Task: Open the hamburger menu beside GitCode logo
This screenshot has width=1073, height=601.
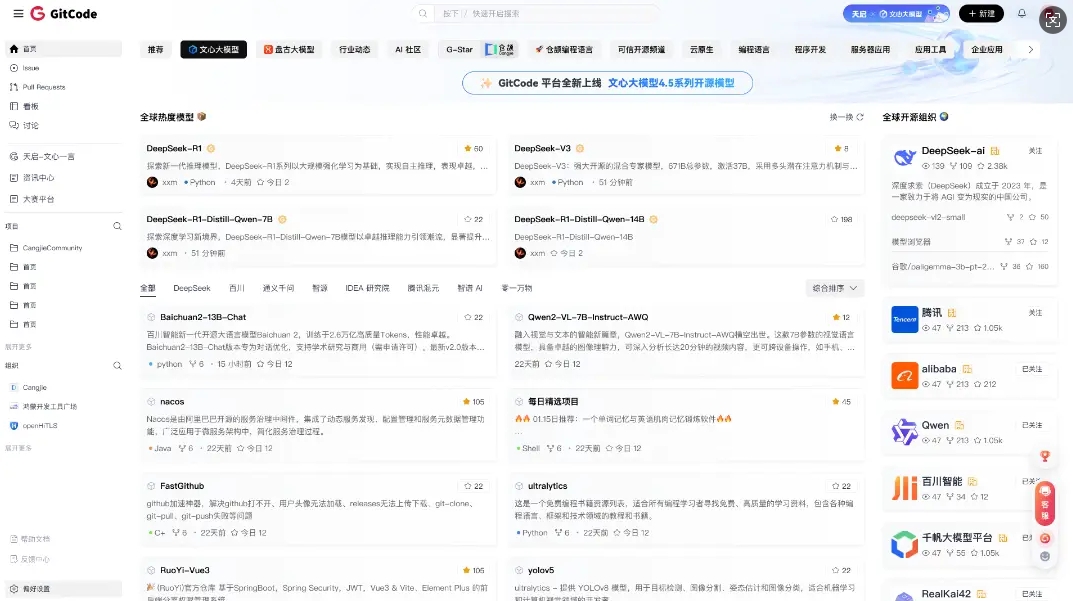Action: click(18, 14)
